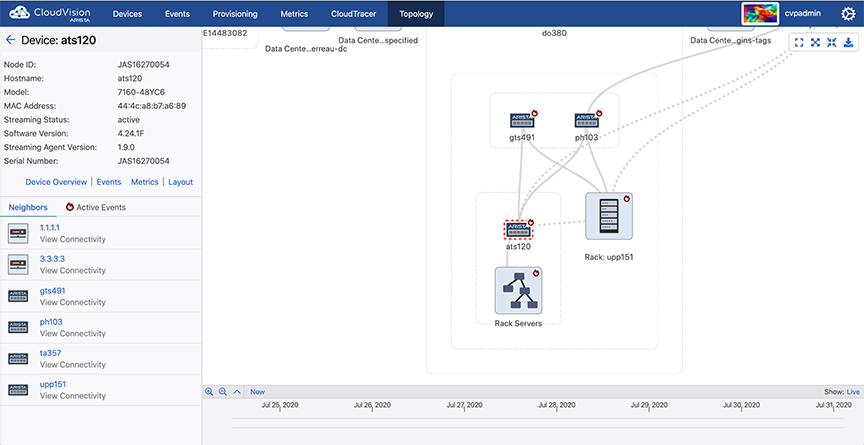
Task: Select the gts491 switch in the topology
Action: pos(521,120)
